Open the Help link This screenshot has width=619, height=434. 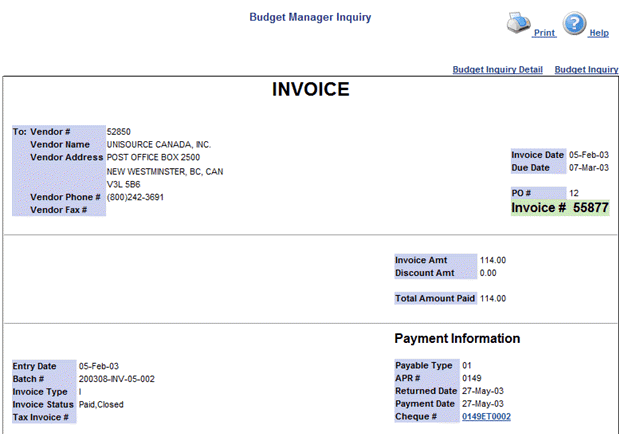click(x=599, y=33)
